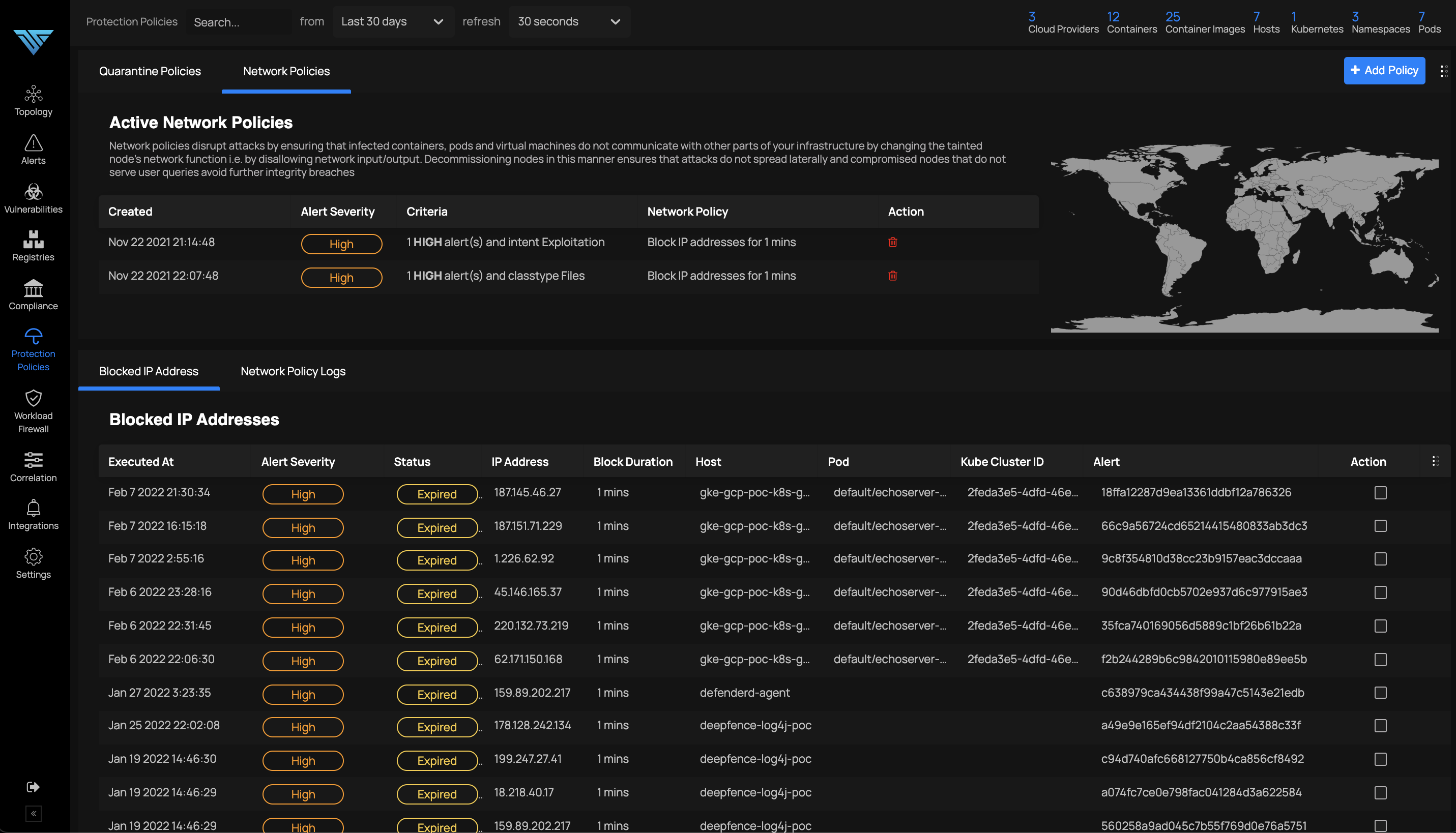Click Add Policy button

(x=1384, y=70)
